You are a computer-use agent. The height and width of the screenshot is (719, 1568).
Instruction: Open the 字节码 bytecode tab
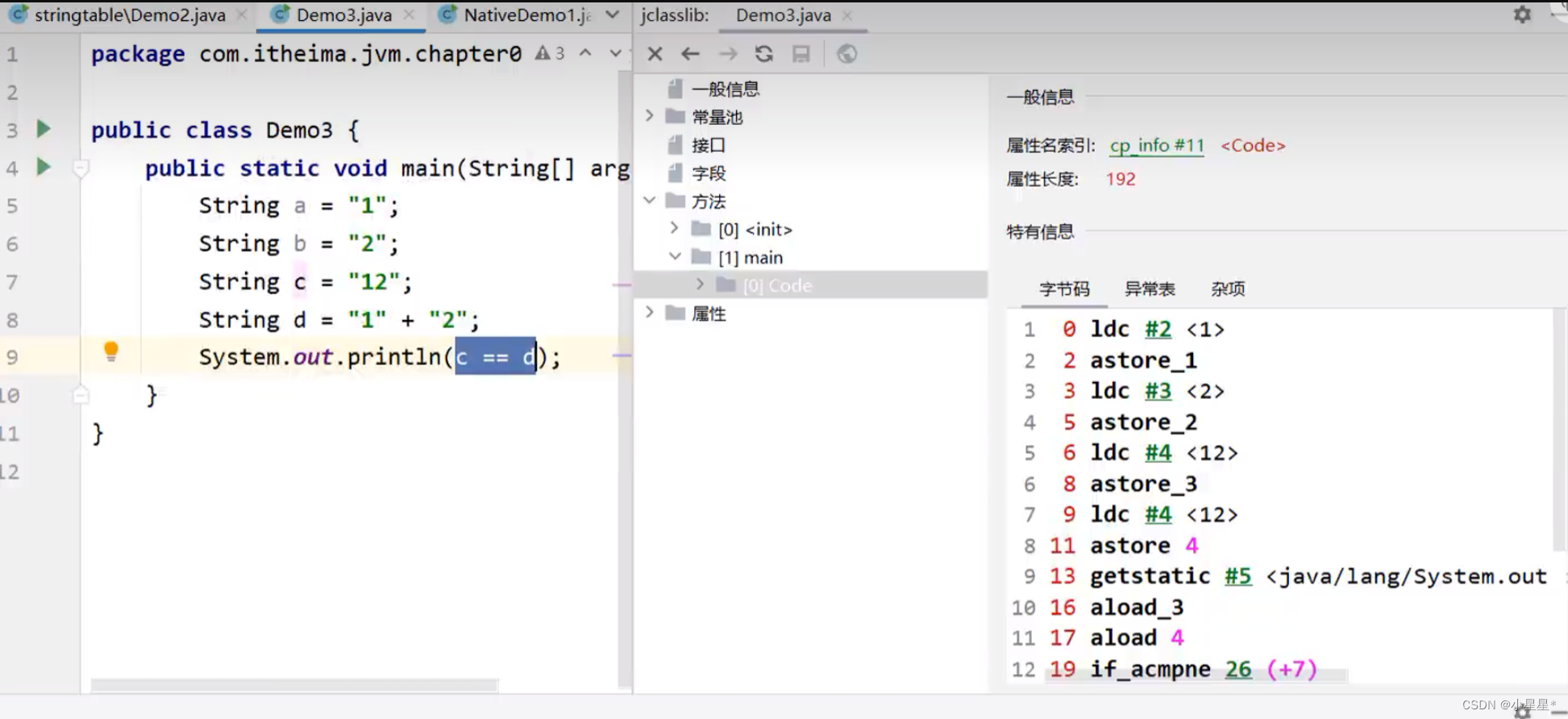pyautogui.click(x=1064, y=289)
